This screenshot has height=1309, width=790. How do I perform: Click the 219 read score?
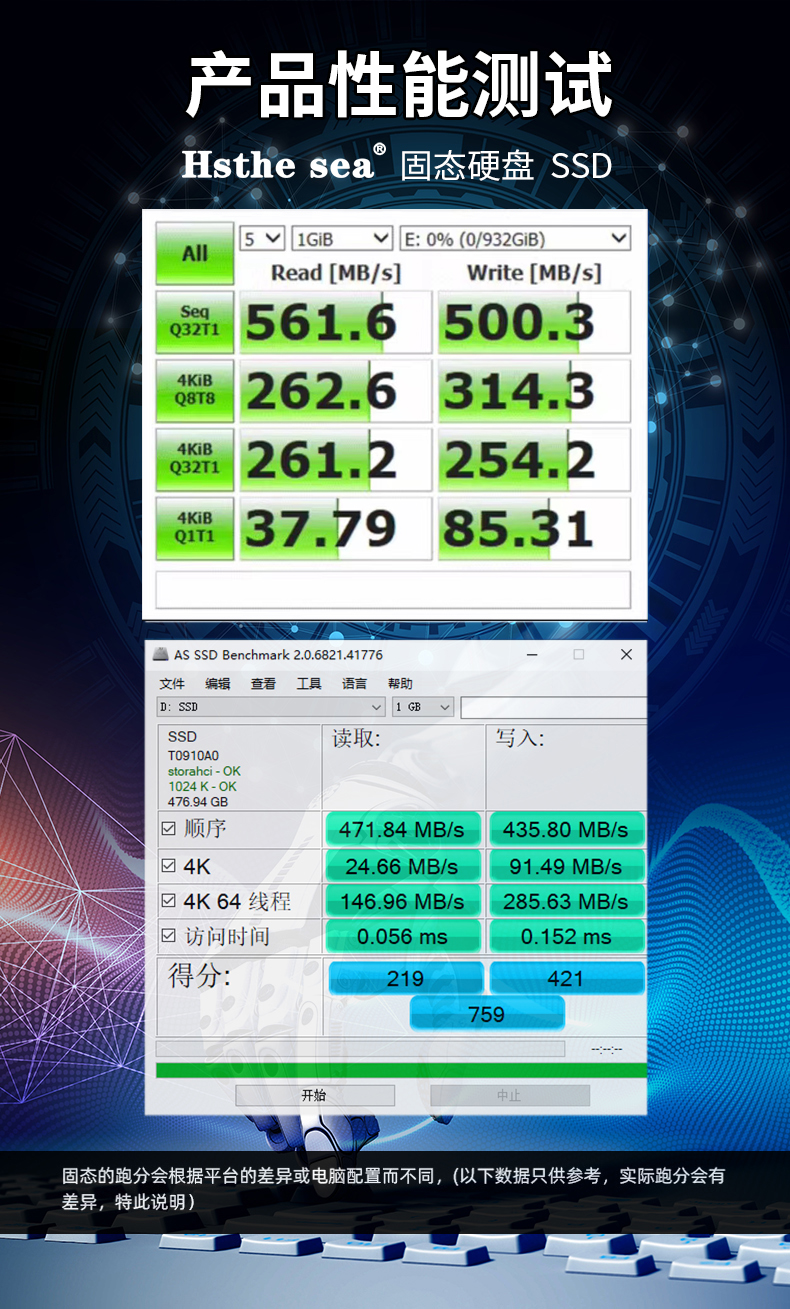405,978
